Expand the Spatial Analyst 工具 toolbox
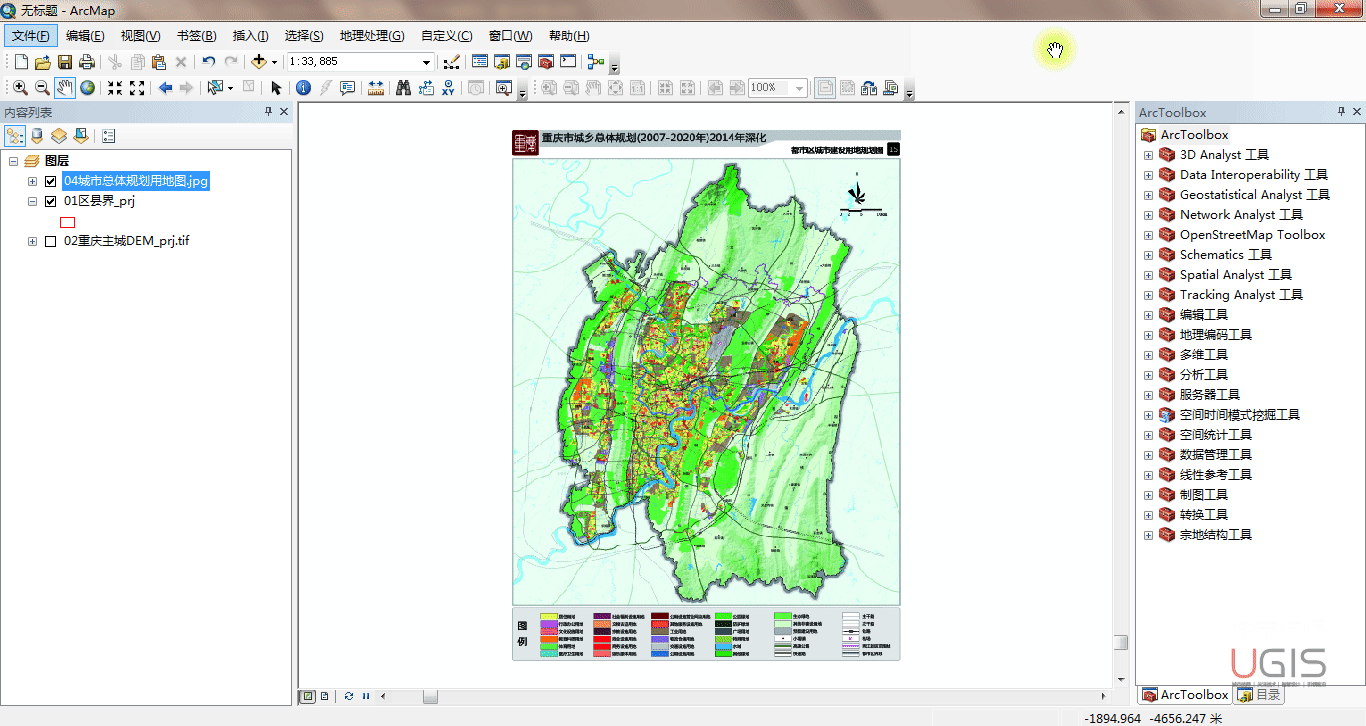Screen dimensions: 1366x726 point(1148,275)
